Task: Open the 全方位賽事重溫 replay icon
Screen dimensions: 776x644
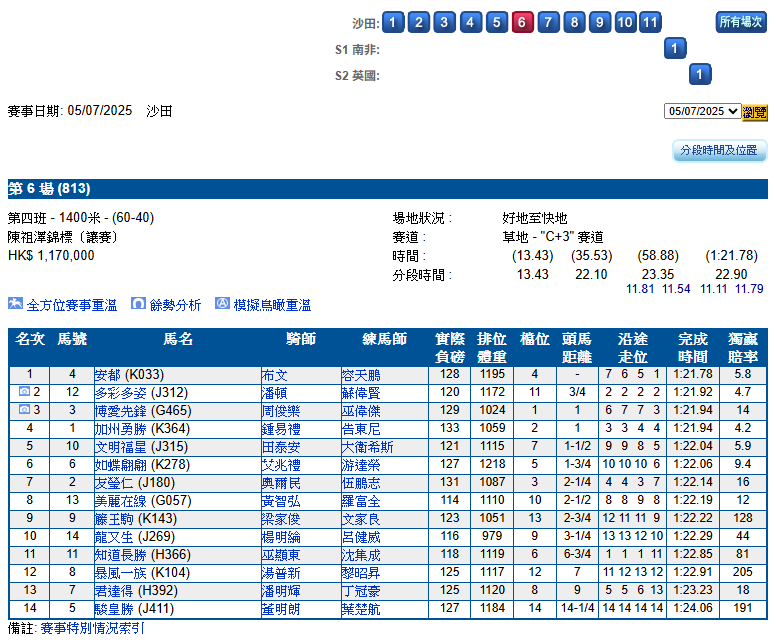Action: tap(15, 303)
